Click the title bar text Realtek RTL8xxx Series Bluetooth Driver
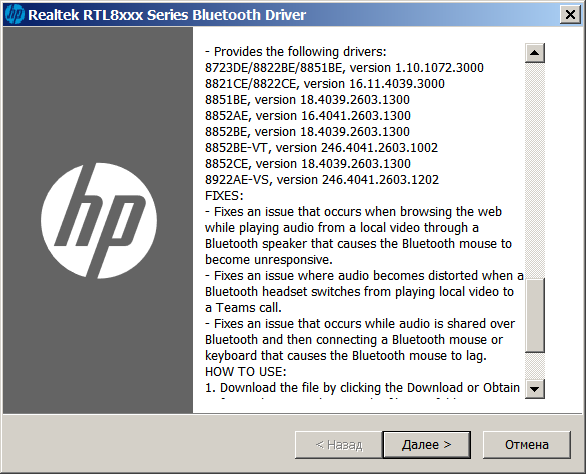 tap(167, 15)
